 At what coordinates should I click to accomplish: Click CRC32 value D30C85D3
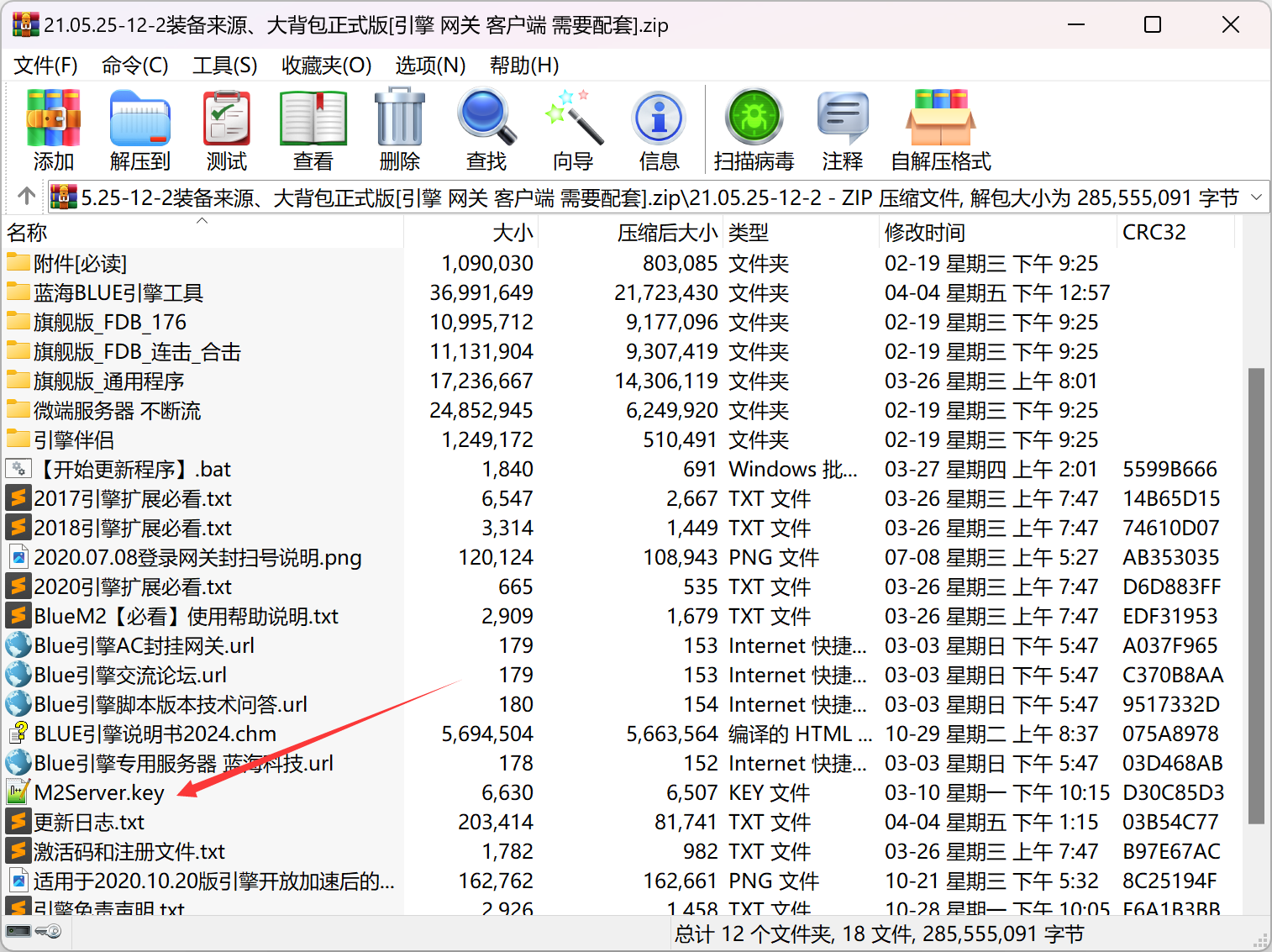point(1174,792)
